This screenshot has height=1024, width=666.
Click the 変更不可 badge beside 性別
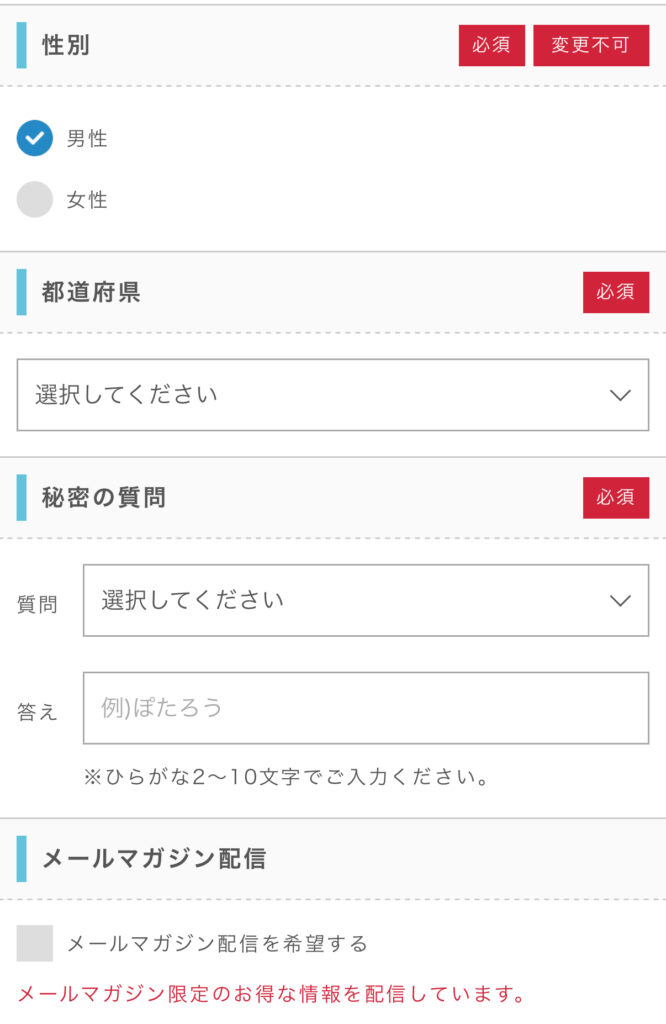point(591,45)
